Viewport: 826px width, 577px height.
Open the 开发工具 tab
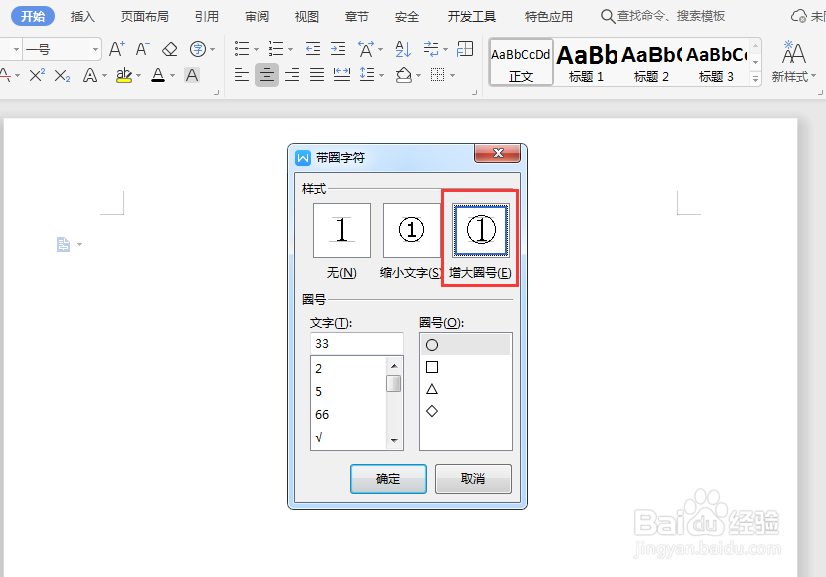472,16
